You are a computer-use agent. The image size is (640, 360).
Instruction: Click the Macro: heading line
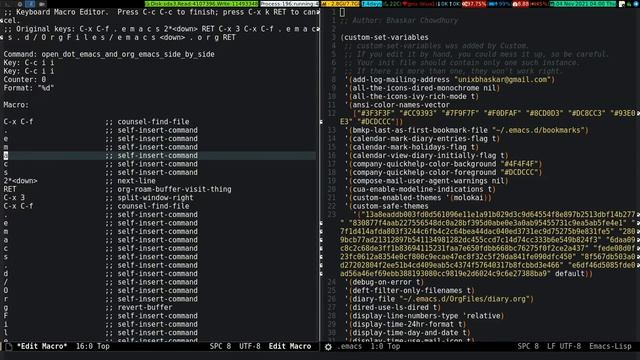[16, 105]
